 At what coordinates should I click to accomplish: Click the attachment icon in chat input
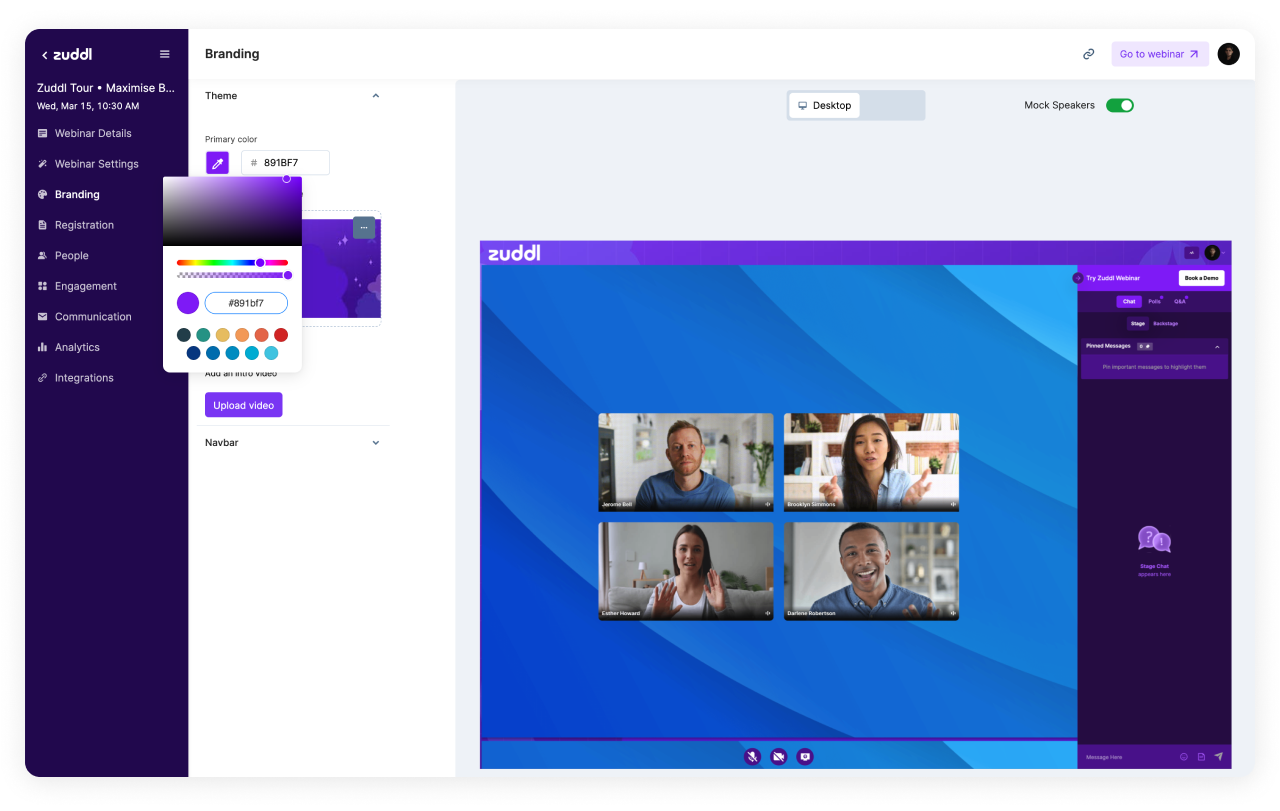click(1201, 757)
